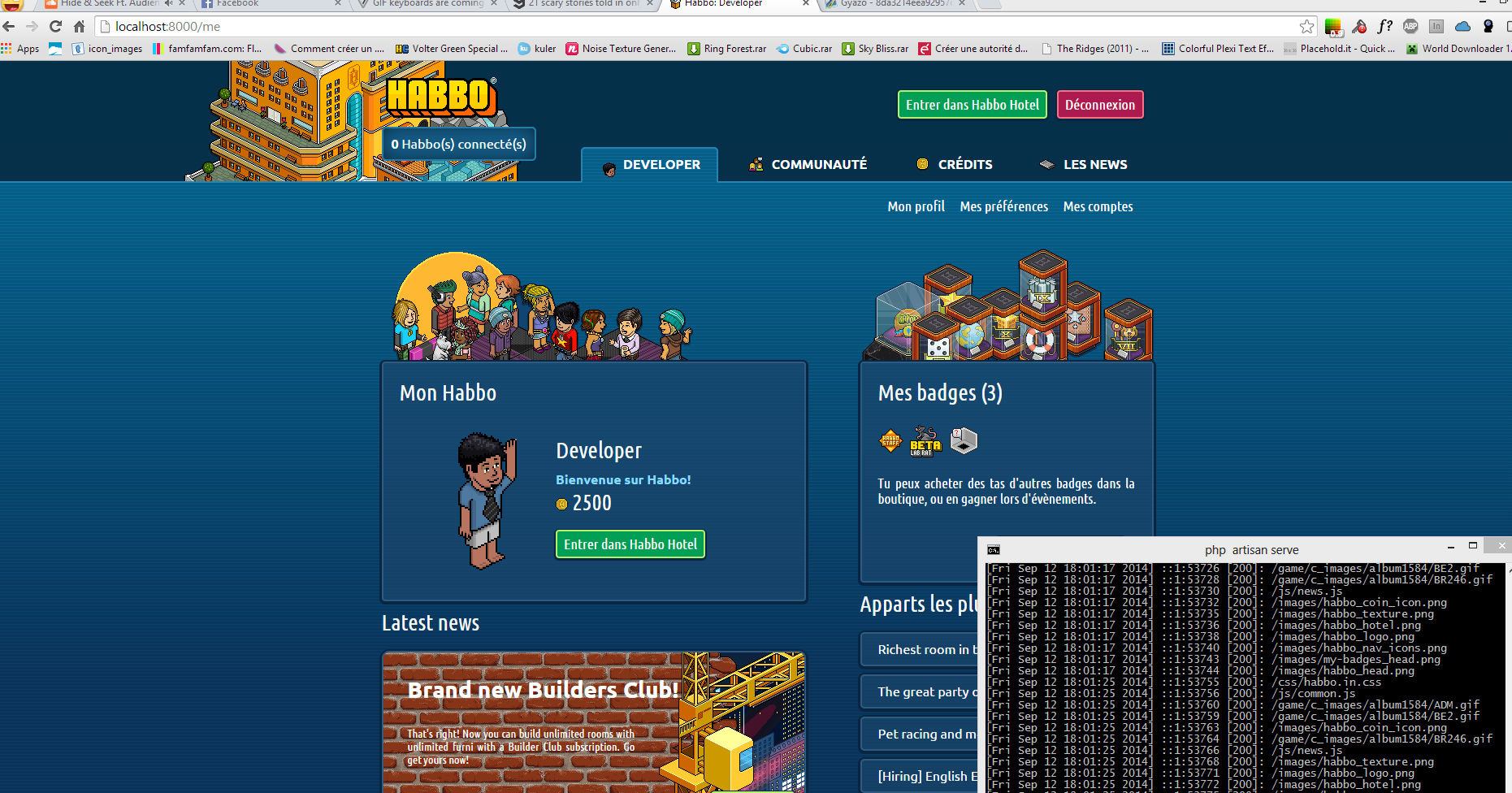Open the WhatFont f? extension
The image size is (1512, 793).
click(x=1385, y=27)
